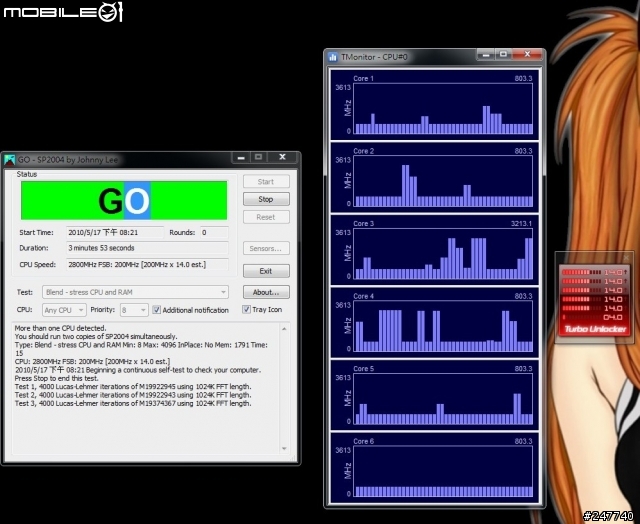The image size is (640, 524).
Task: Toggle the Additional notification checkbox
Action: pos(157,310)
